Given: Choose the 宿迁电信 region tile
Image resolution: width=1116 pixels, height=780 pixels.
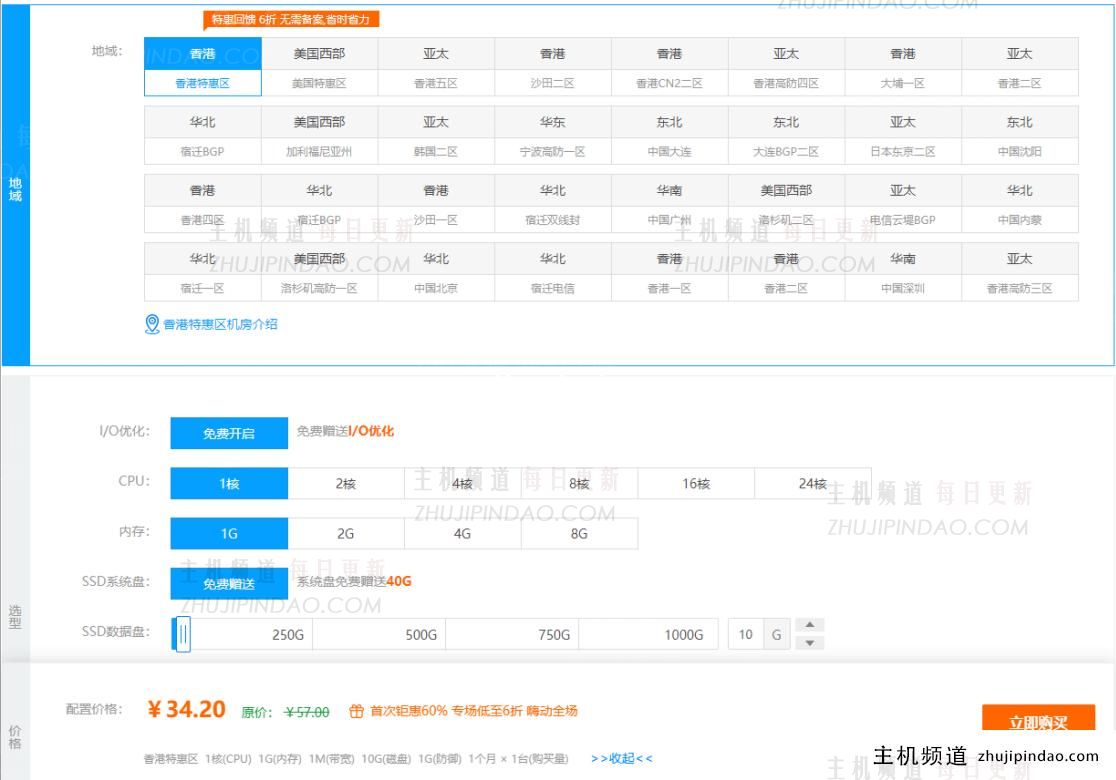Looking at the screenshot, I should [553, 272].
